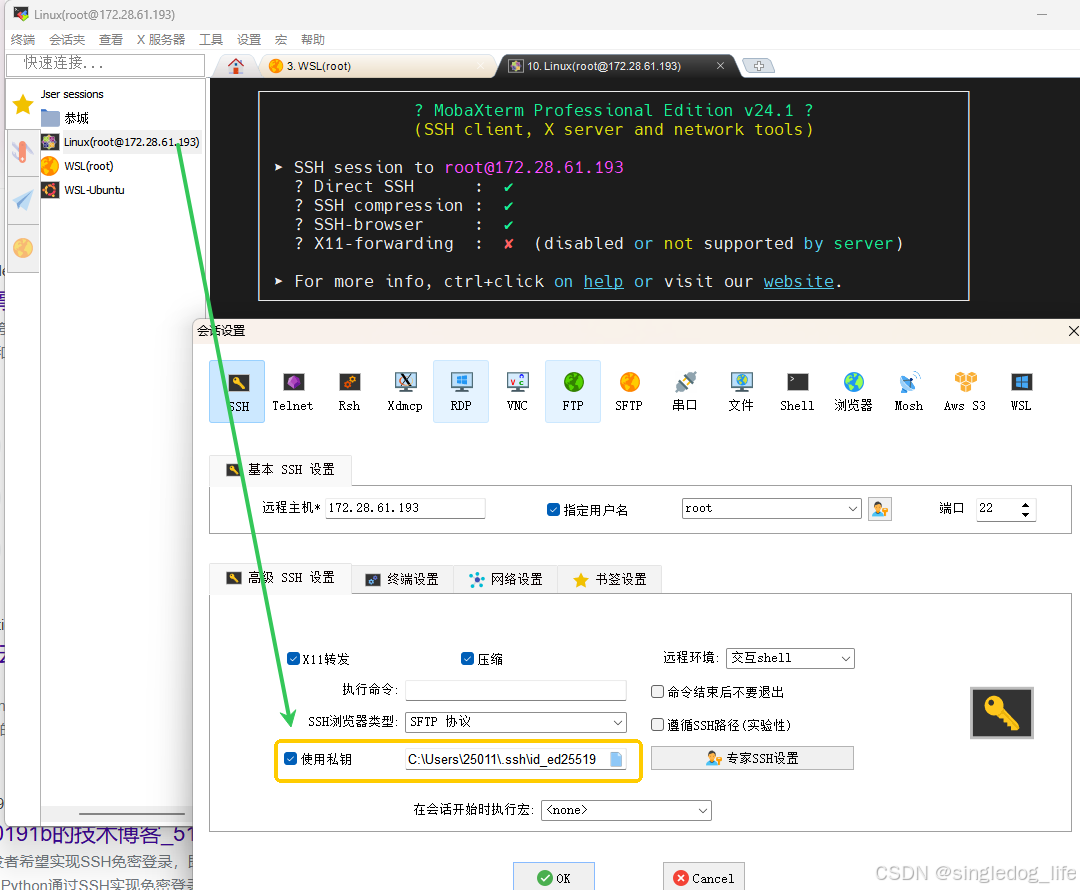Open the 宏 menu
This screenshot has width=1080, height=890.
pos(281,40)
